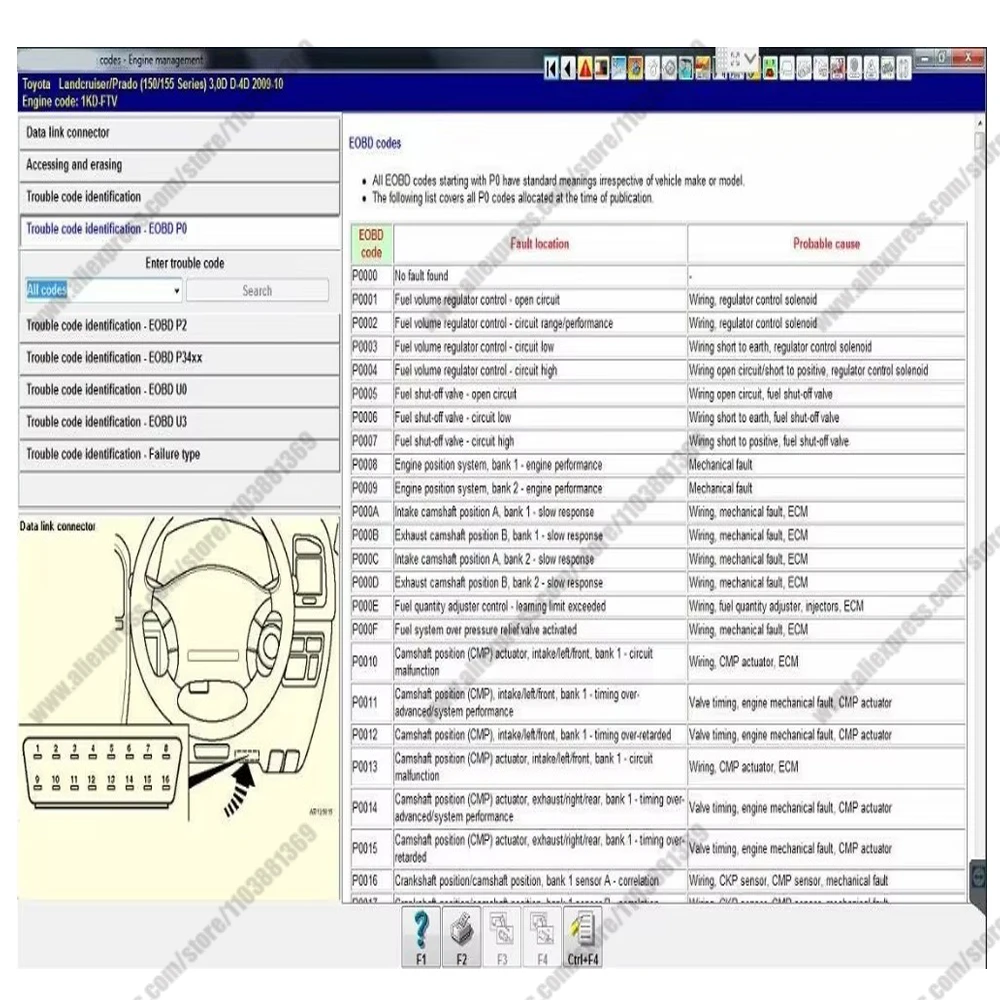This screenshot has width=1000, height=1000.
Task: Click Wiring short to earth, regulator control solenoid
Action: [827, 347]
